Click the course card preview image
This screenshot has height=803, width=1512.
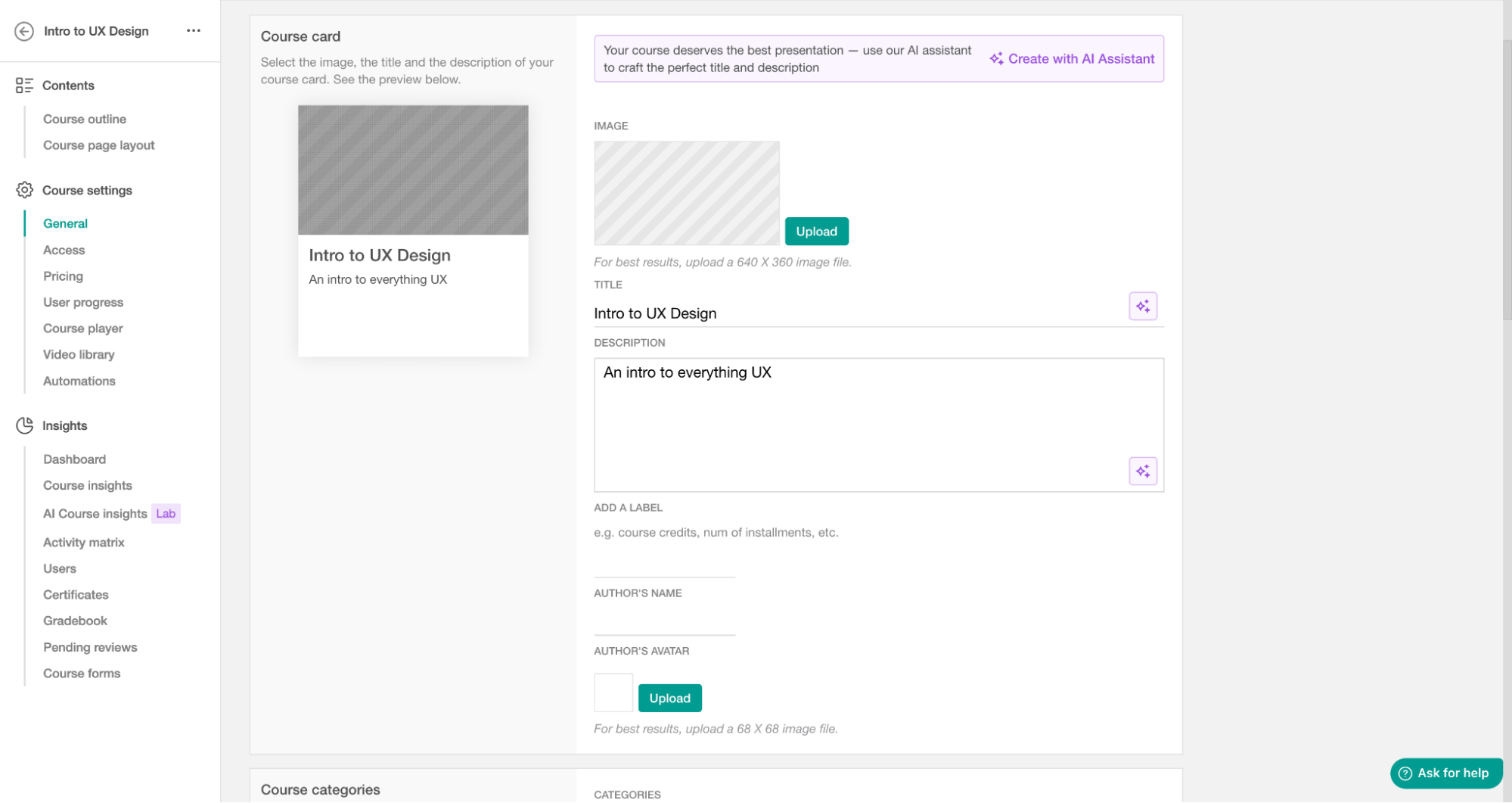412,170
